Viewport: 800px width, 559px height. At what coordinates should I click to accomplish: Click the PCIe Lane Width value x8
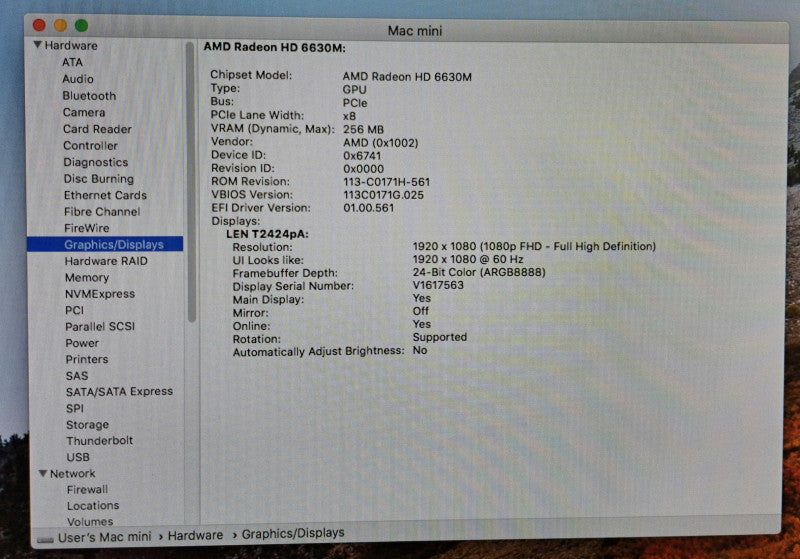pos(349,116)
